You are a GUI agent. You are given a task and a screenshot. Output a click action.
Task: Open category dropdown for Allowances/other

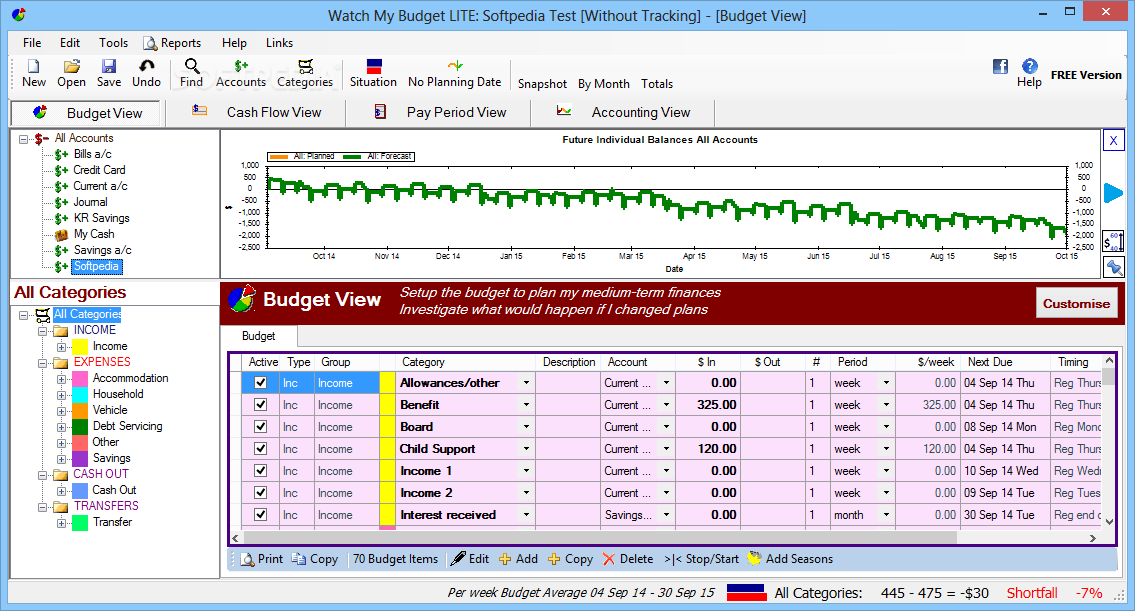[x=526, y=383]
